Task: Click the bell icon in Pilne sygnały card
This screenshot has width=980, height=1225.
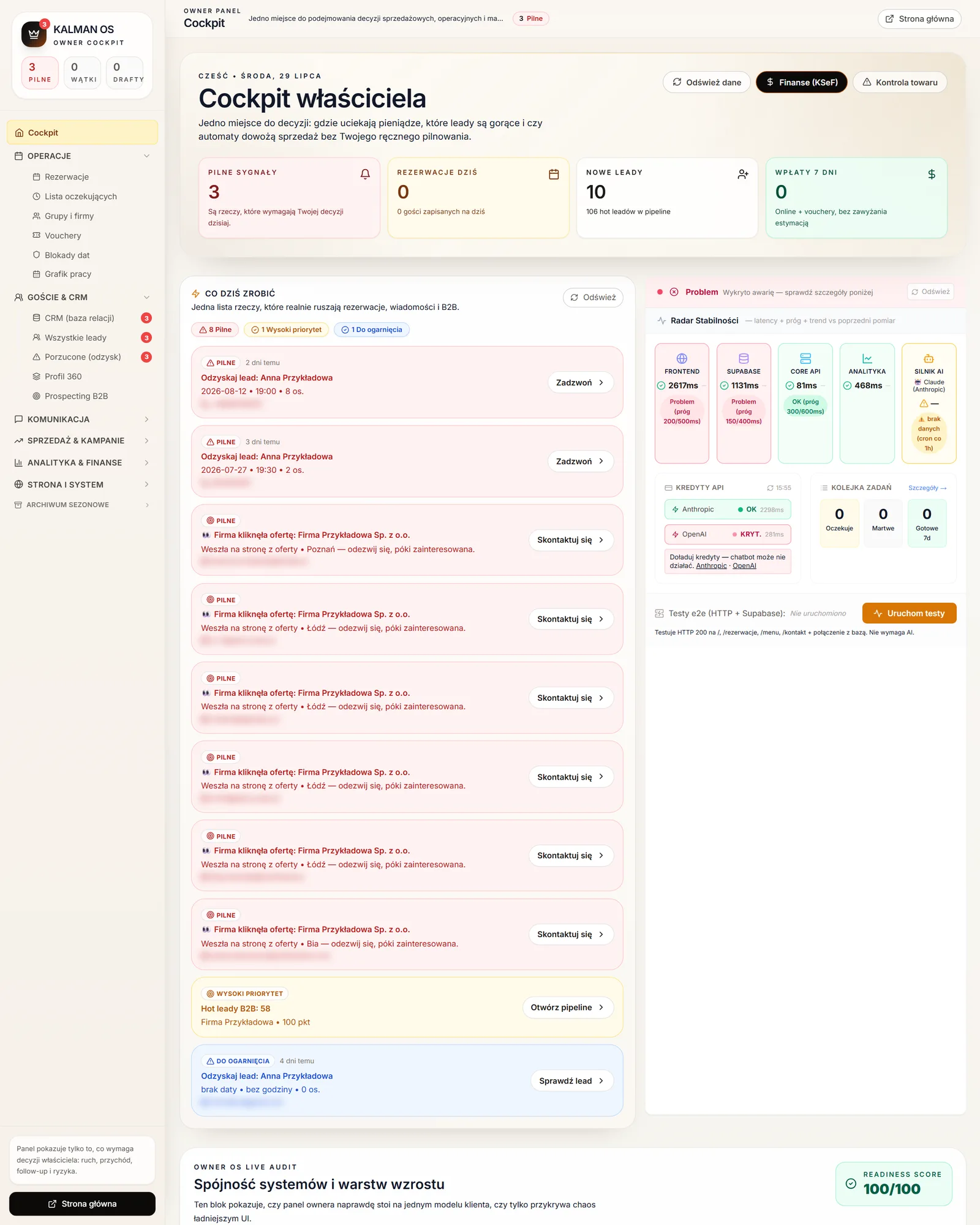Action: (x=365, y=174)
